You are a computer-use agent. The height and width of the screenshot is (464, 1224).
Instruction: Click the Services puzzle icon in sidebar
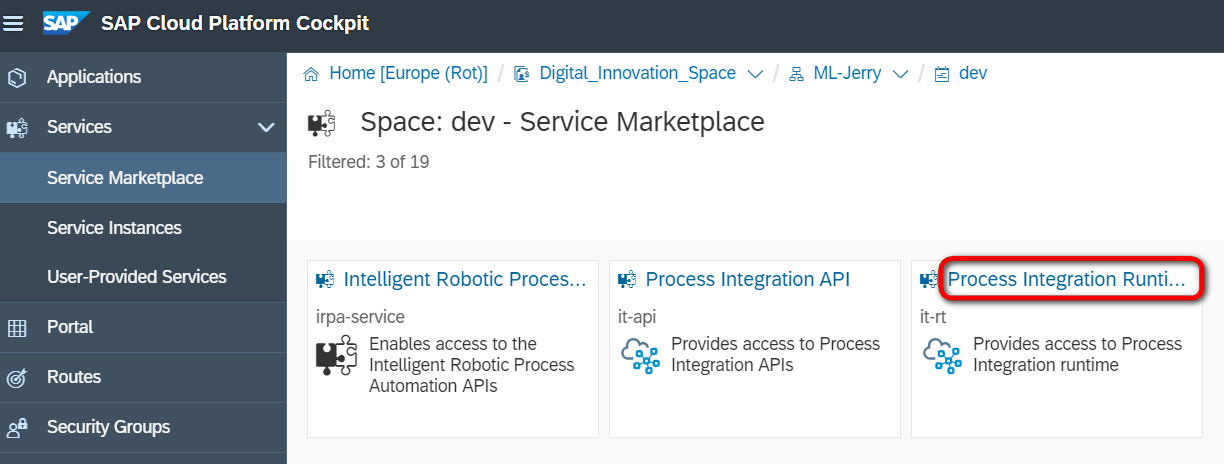coord(16,128)
